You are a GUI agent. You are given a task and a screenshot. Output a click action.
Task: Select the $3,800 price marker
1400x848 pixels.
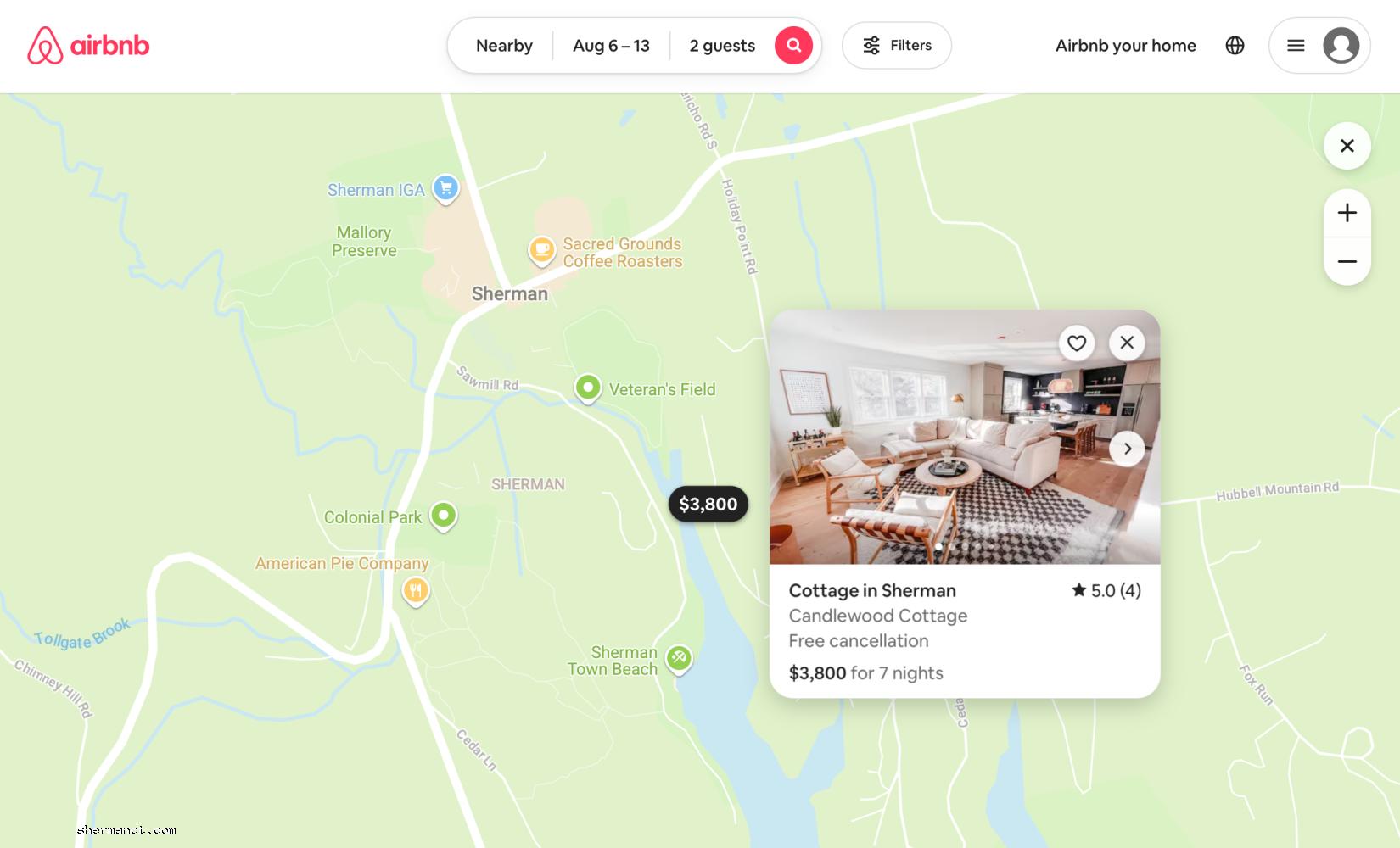coord(708,505)
